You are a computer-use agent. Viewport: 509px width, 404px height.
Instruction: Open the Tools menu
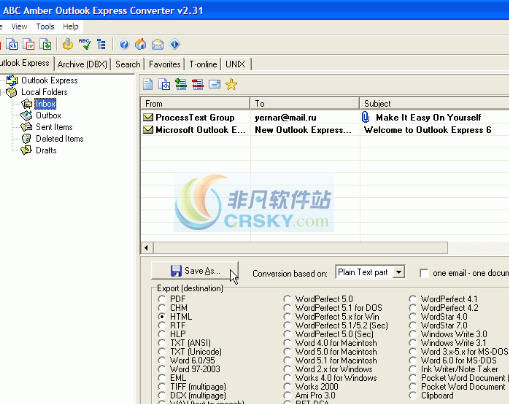pyautogui.click(x=45, y=27)
